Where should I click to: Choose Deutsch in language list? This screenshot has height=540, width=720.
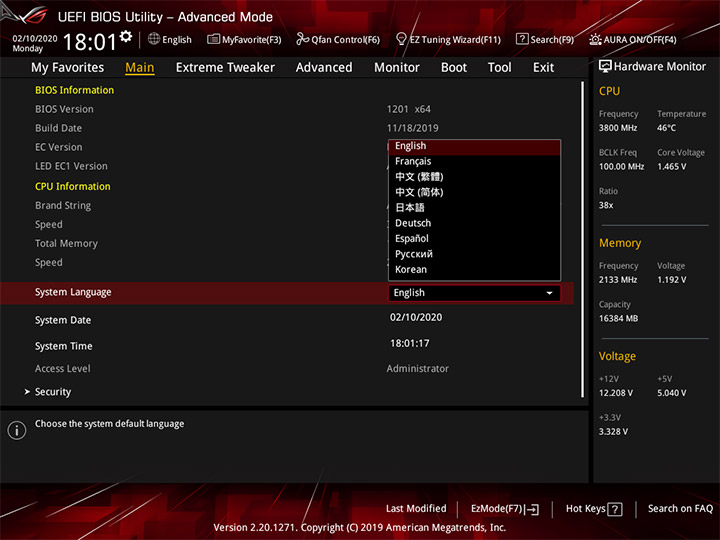(x=474, y=223)
